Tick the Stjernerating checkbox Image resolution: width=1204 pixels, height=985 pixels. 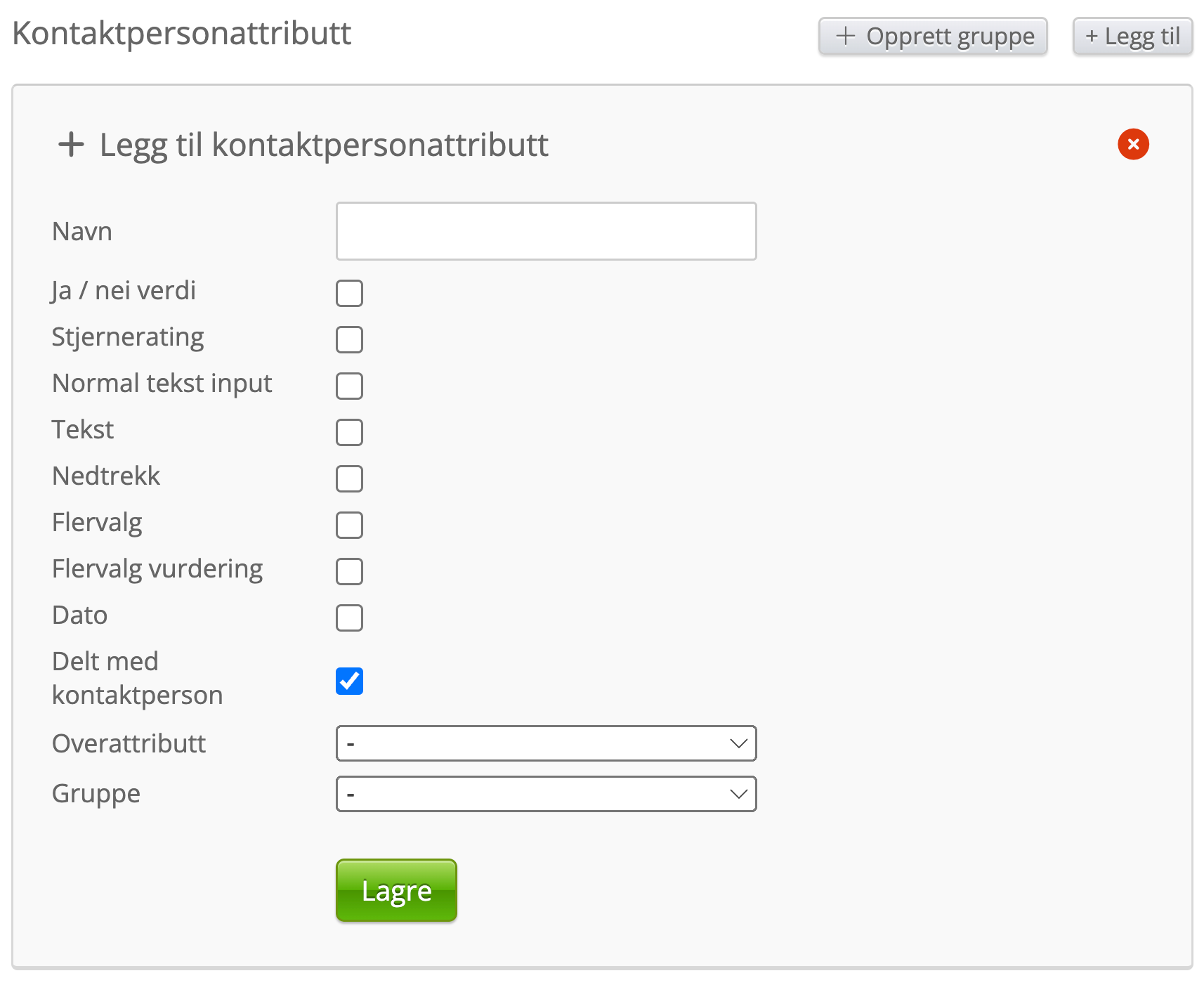coord(349,339)
